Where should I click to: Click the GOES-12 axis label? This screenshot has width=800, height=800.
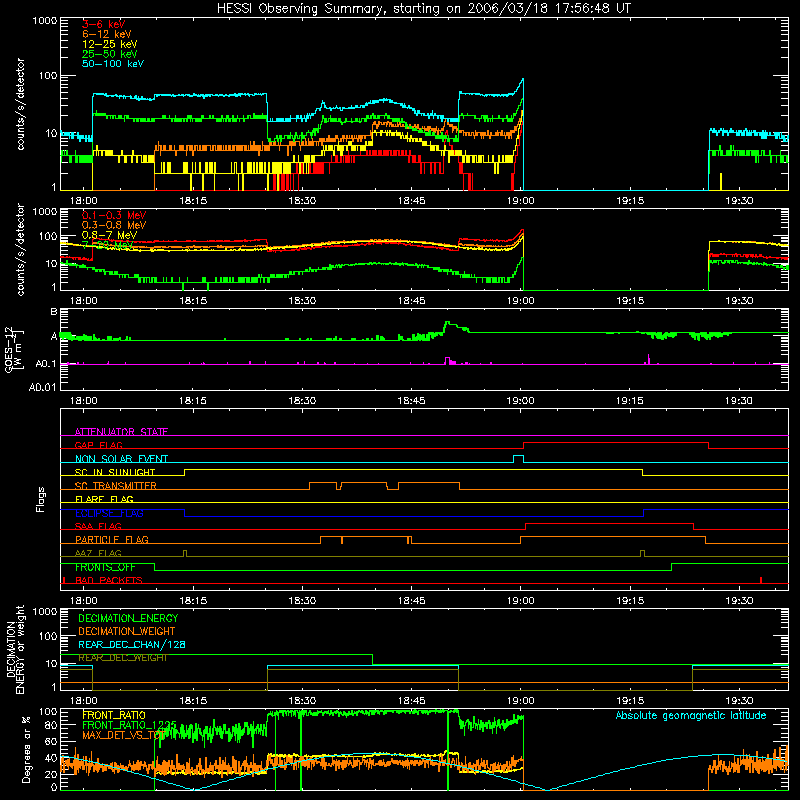coord(13,349)
